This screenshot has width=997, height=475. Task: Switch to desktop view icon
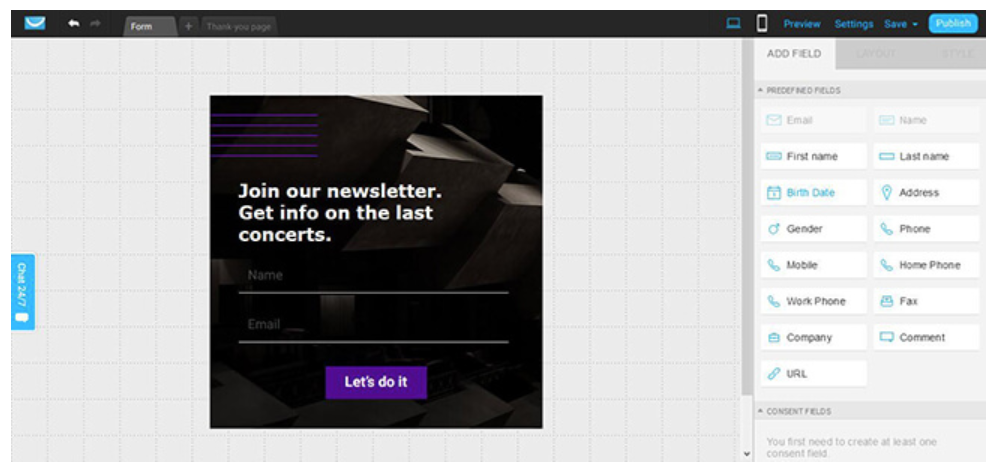click(734, 24)
